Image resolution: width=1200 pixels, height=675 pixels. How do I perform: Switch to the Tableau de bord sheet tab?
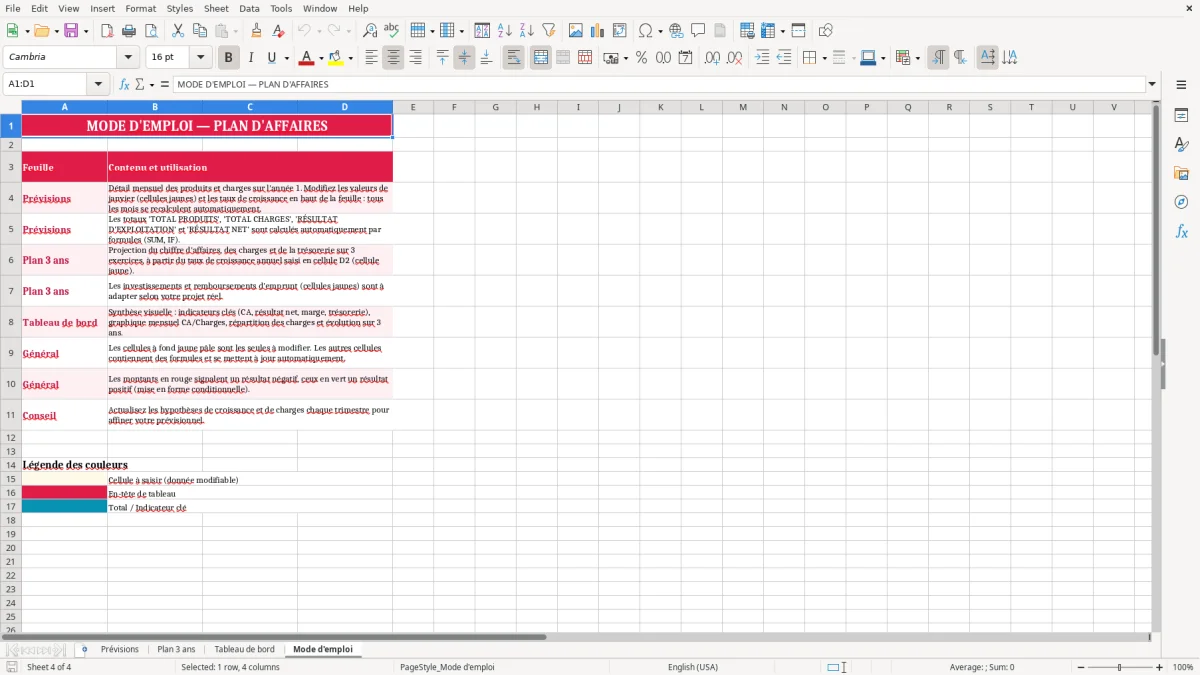point(244,650)
